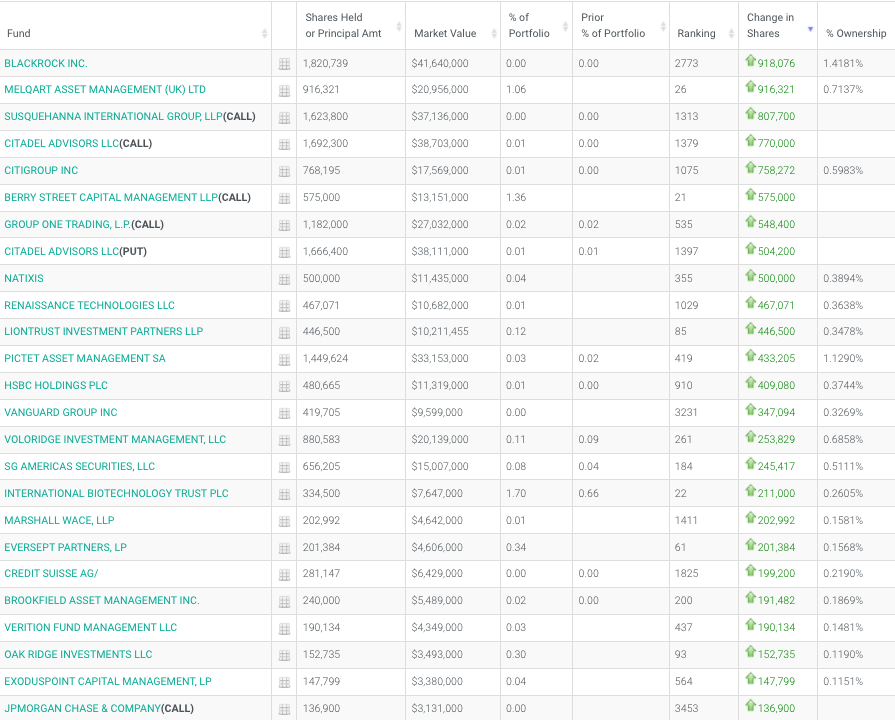Click grid icon in INTERNATIONAL BIOTECHNOLOGY TRUST row

[x=284, y=494]
